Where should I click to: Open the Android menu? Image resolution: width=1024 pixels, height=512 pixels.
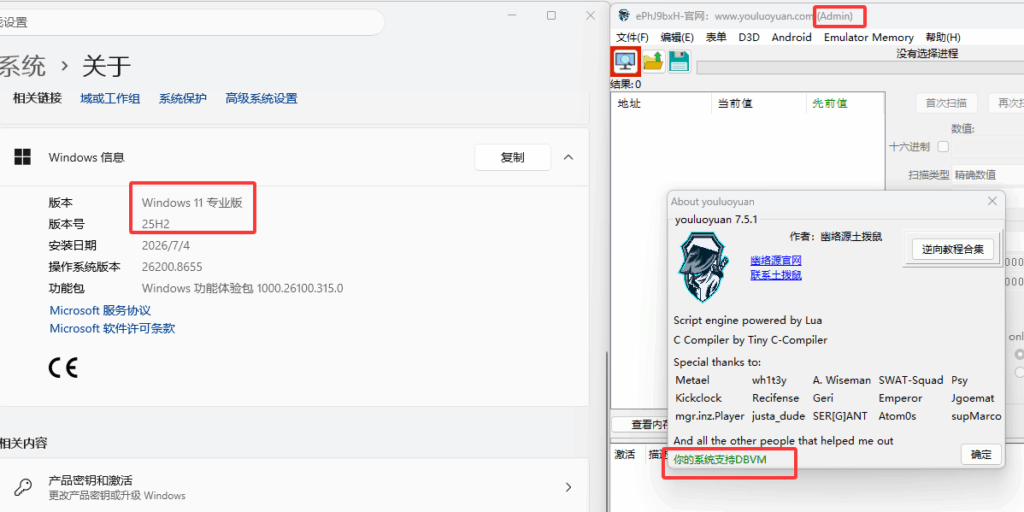(x=792, y=37)
